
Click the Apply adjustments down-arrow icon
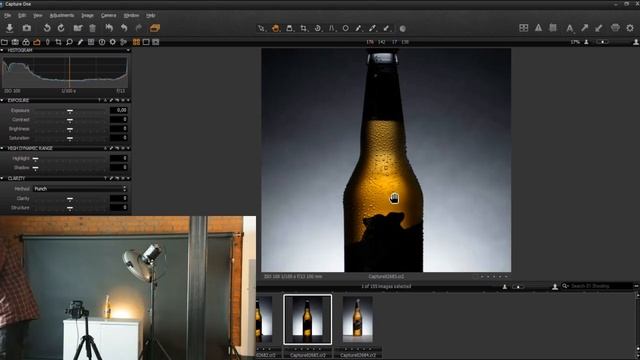pyautogui.click(x=599, y=28)
